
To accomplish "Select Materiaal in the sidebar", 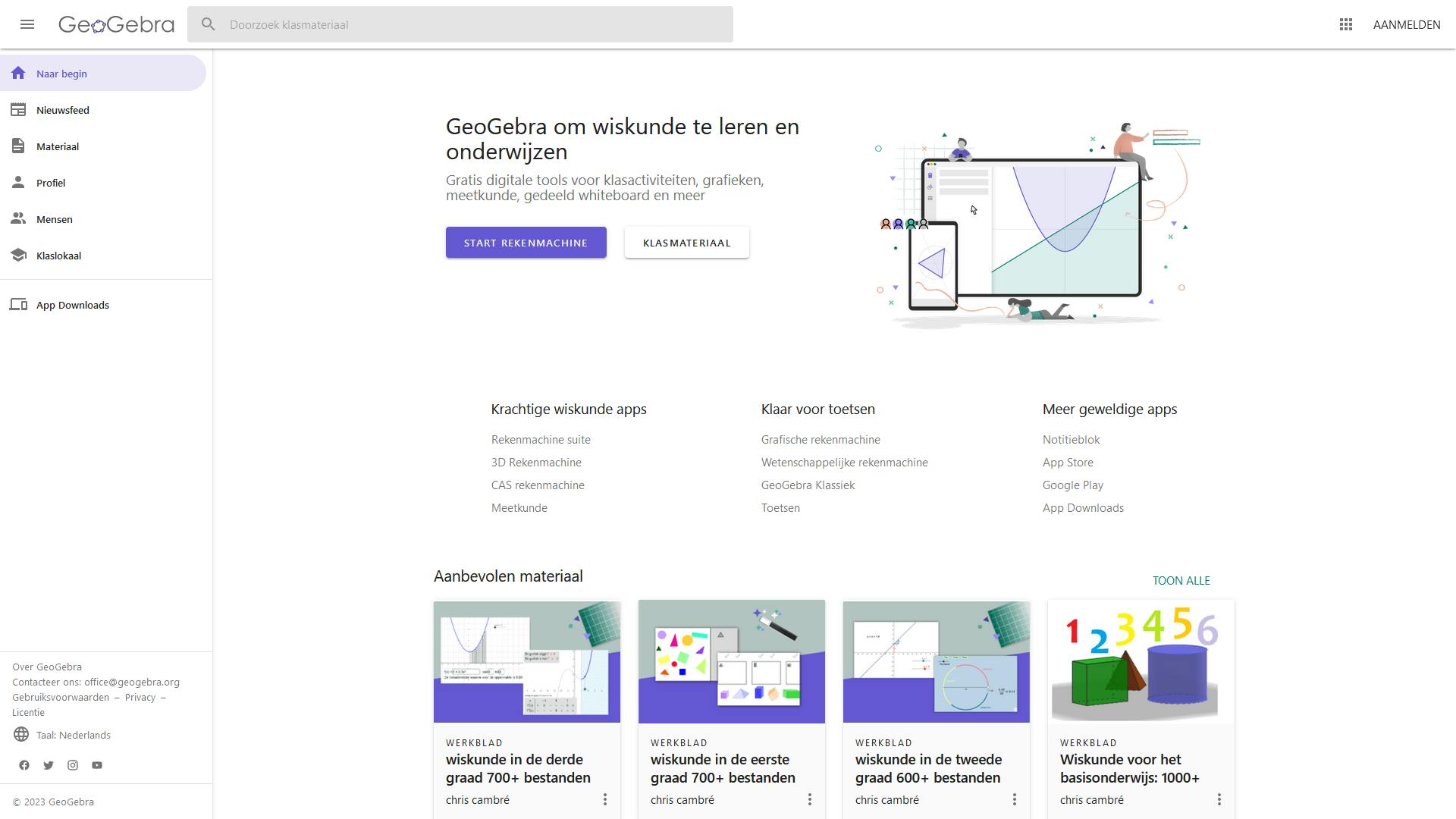I will 58,146.
